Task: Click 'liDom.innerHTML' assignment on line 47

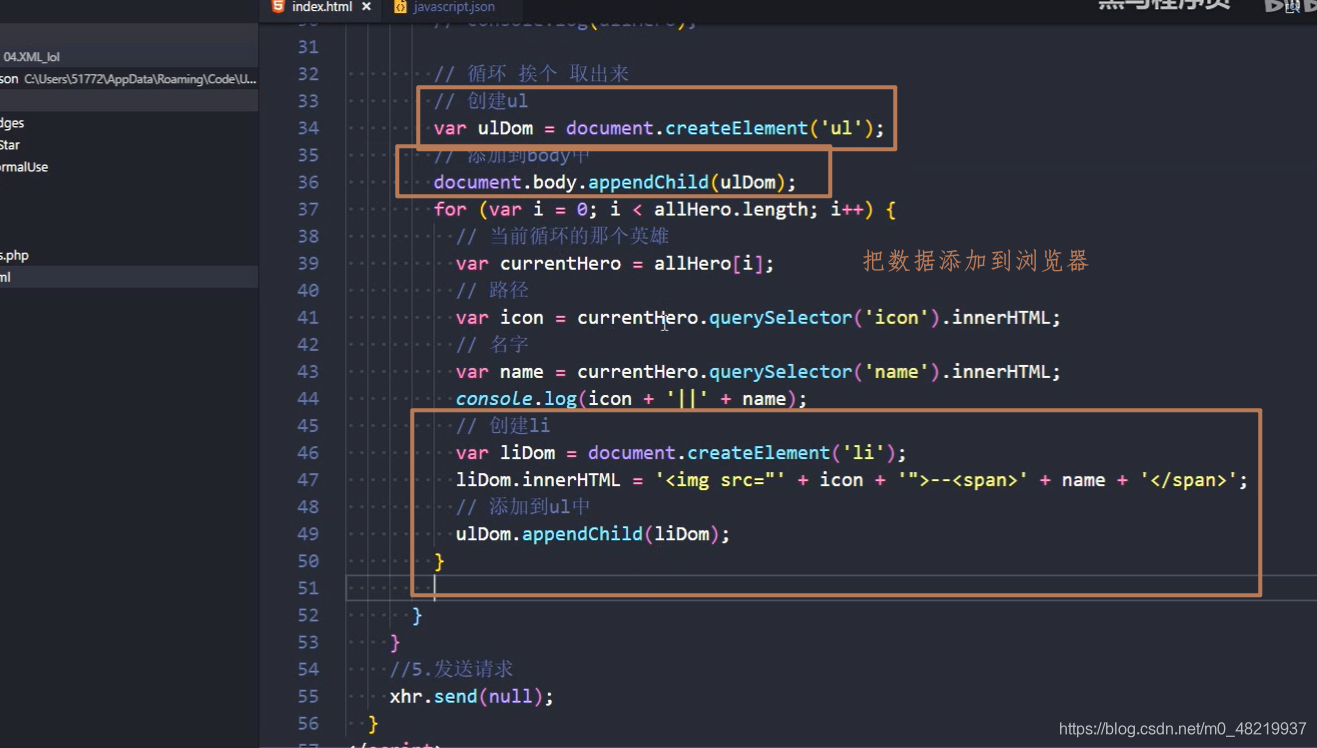Action: click(x=538, y=479)
